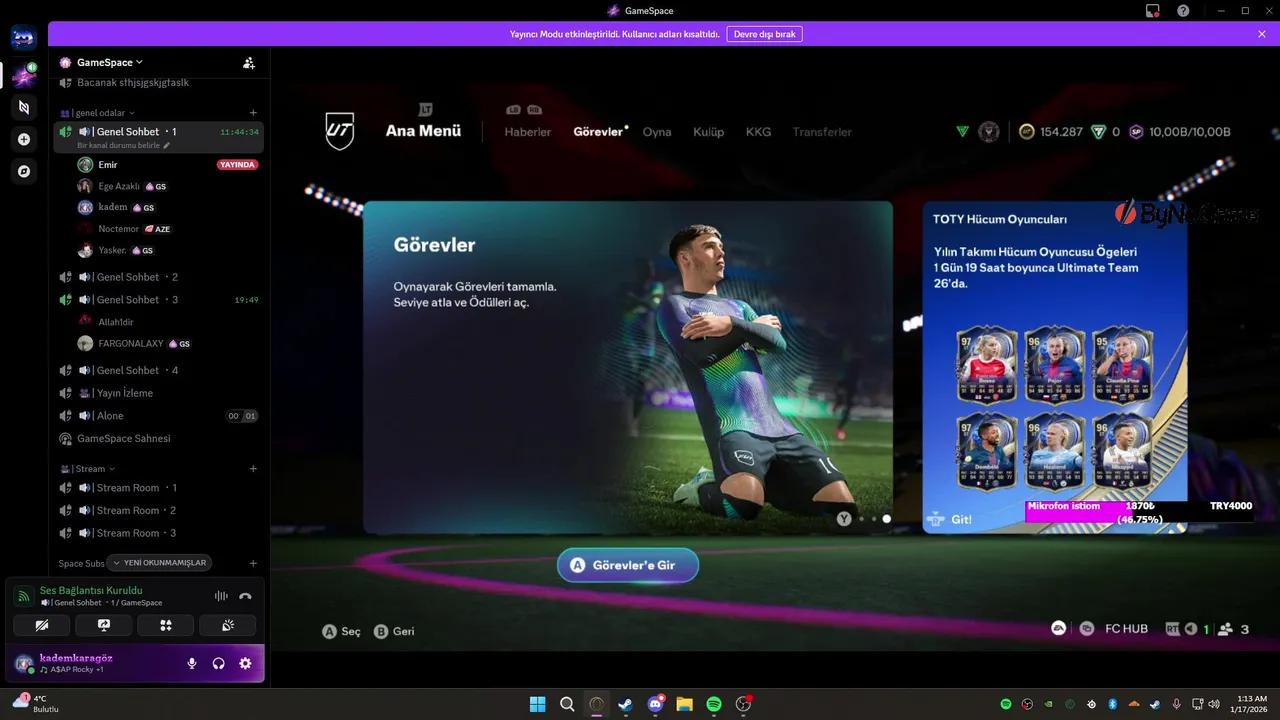Toggle system volume speaker icon in tray
This screenshot has height=720, width=1280.
(1214, 704)
